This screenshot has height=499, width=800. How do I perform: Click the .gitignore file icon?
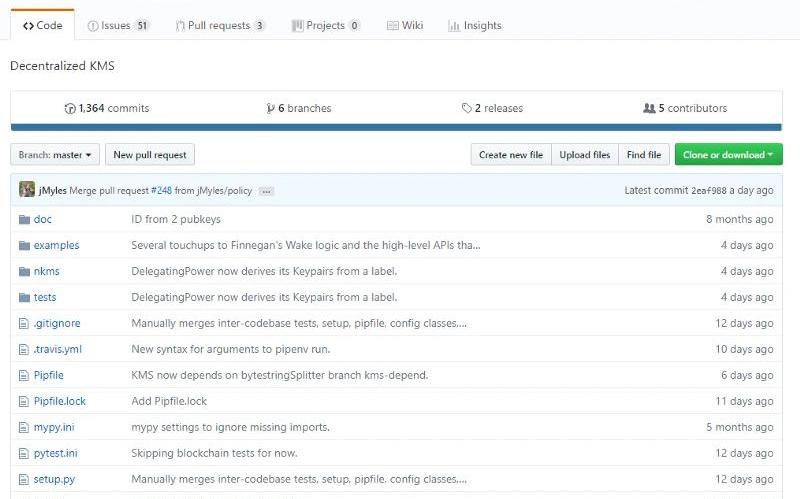pyautogui.click(x=23, y=323)
